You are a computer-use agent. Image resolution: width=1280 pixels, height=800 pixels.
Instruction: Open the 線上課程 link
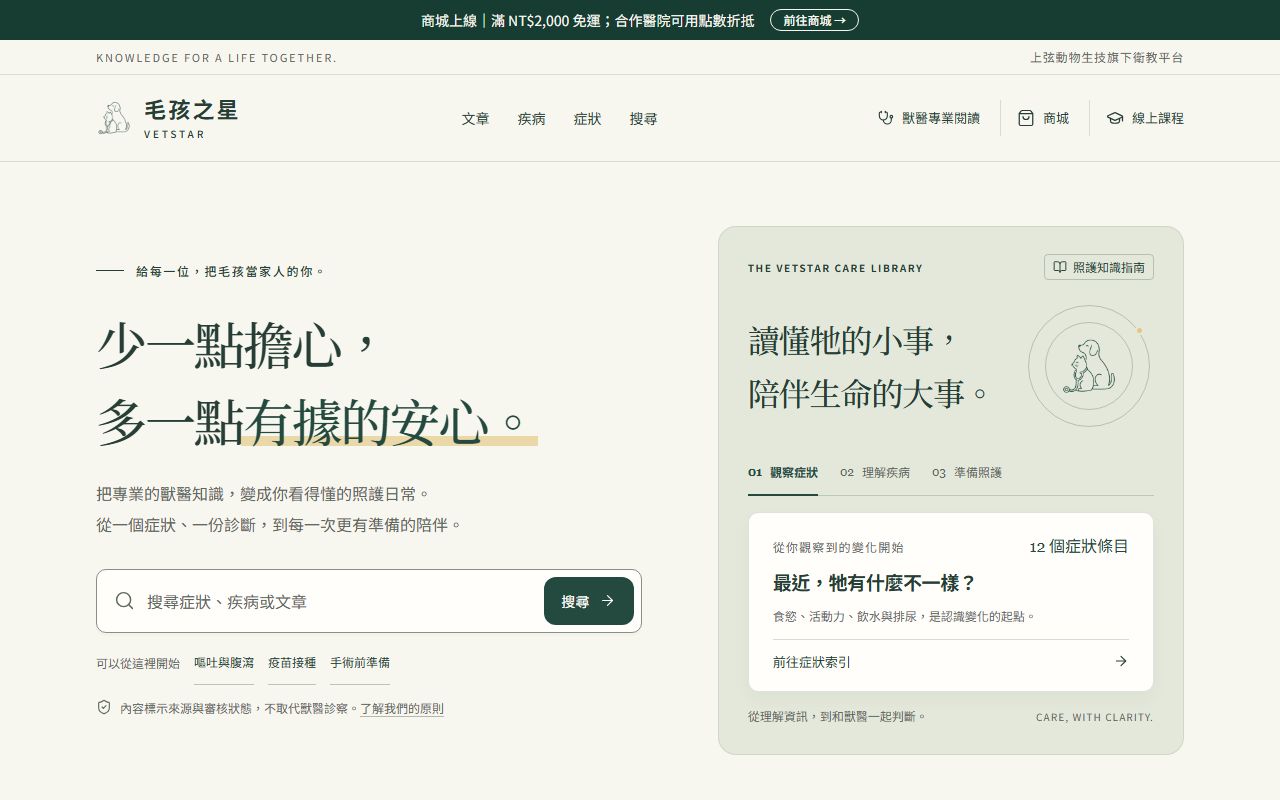pos(1145,118)
